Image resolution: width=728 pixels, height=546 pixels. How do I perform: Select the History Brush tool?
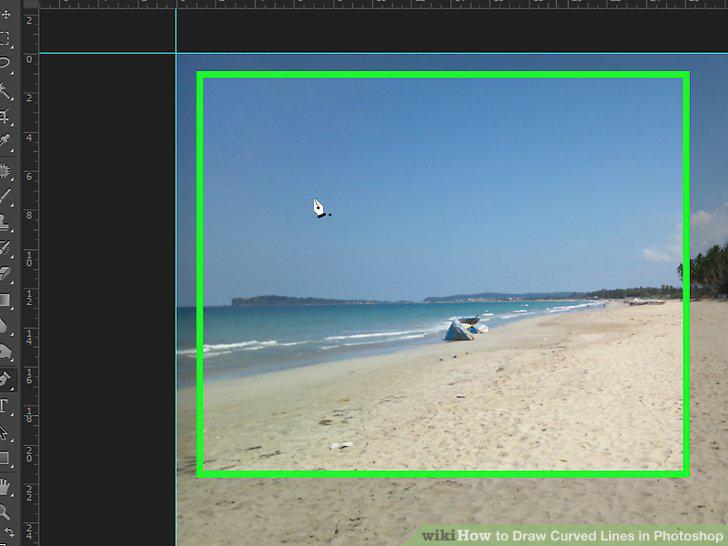[x=5, y=247]
